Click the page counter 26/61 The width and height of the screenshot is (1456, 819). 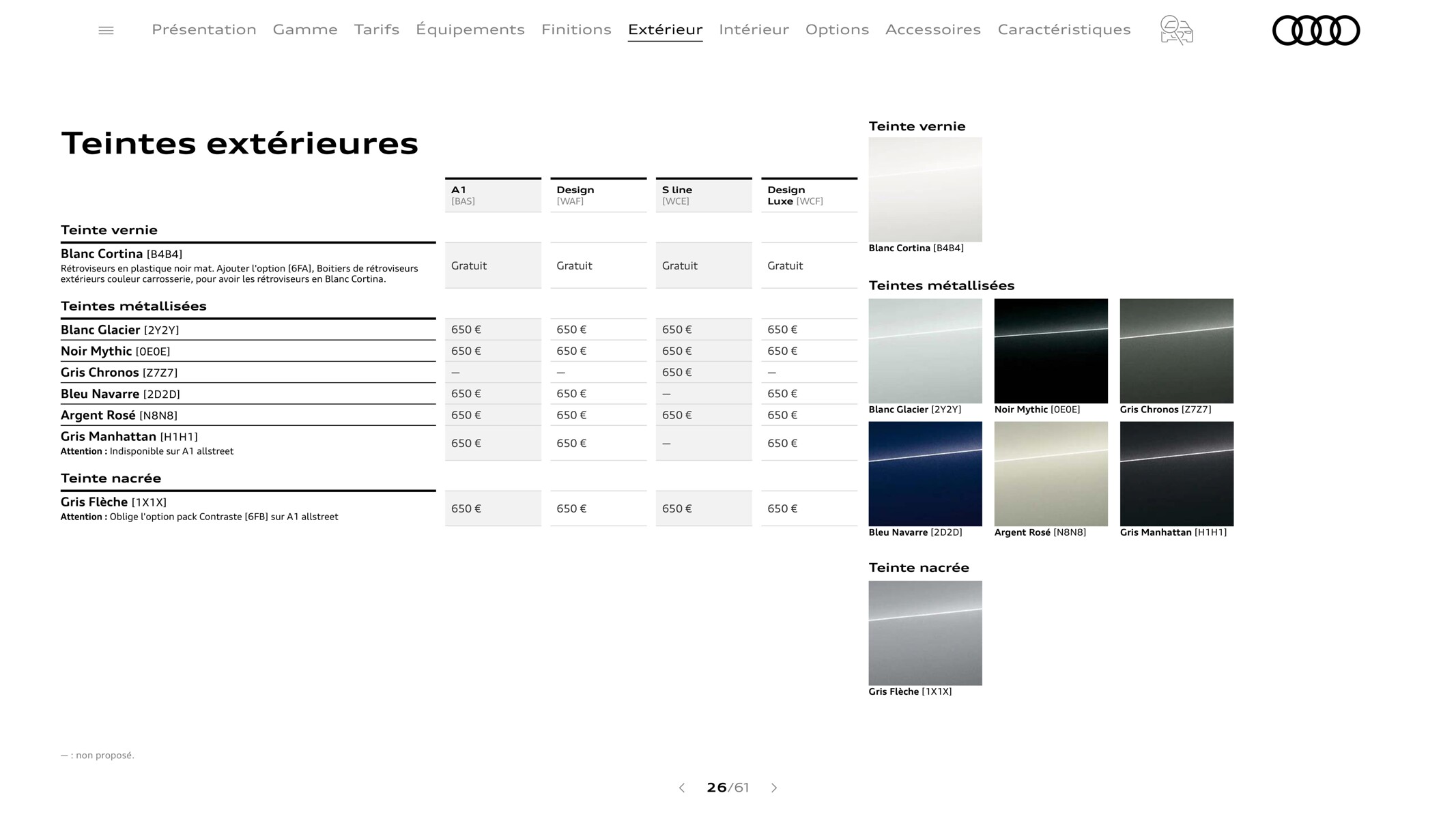(728, 788)
